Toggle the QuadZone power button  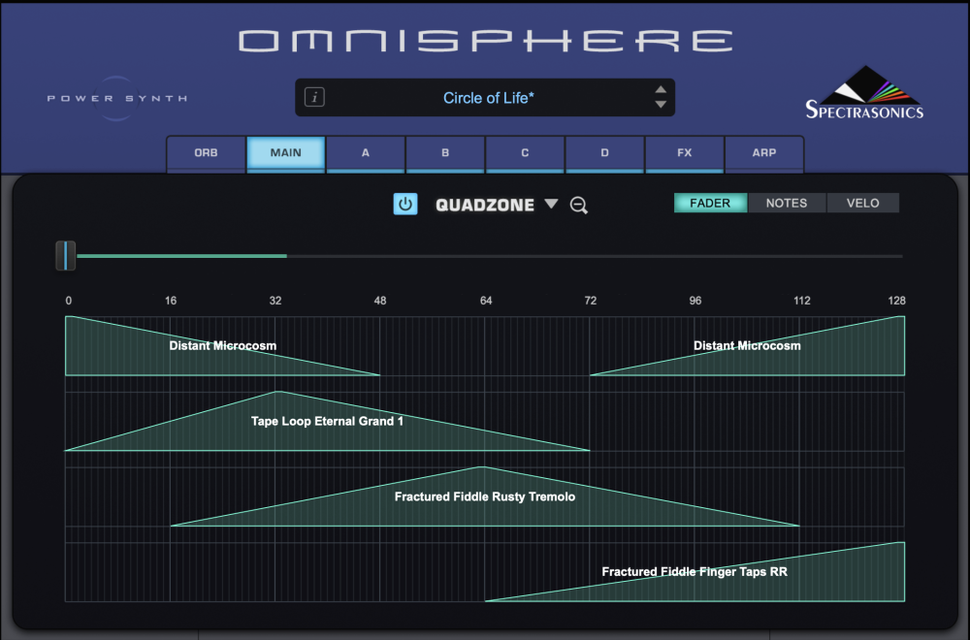tap(405, 204)
